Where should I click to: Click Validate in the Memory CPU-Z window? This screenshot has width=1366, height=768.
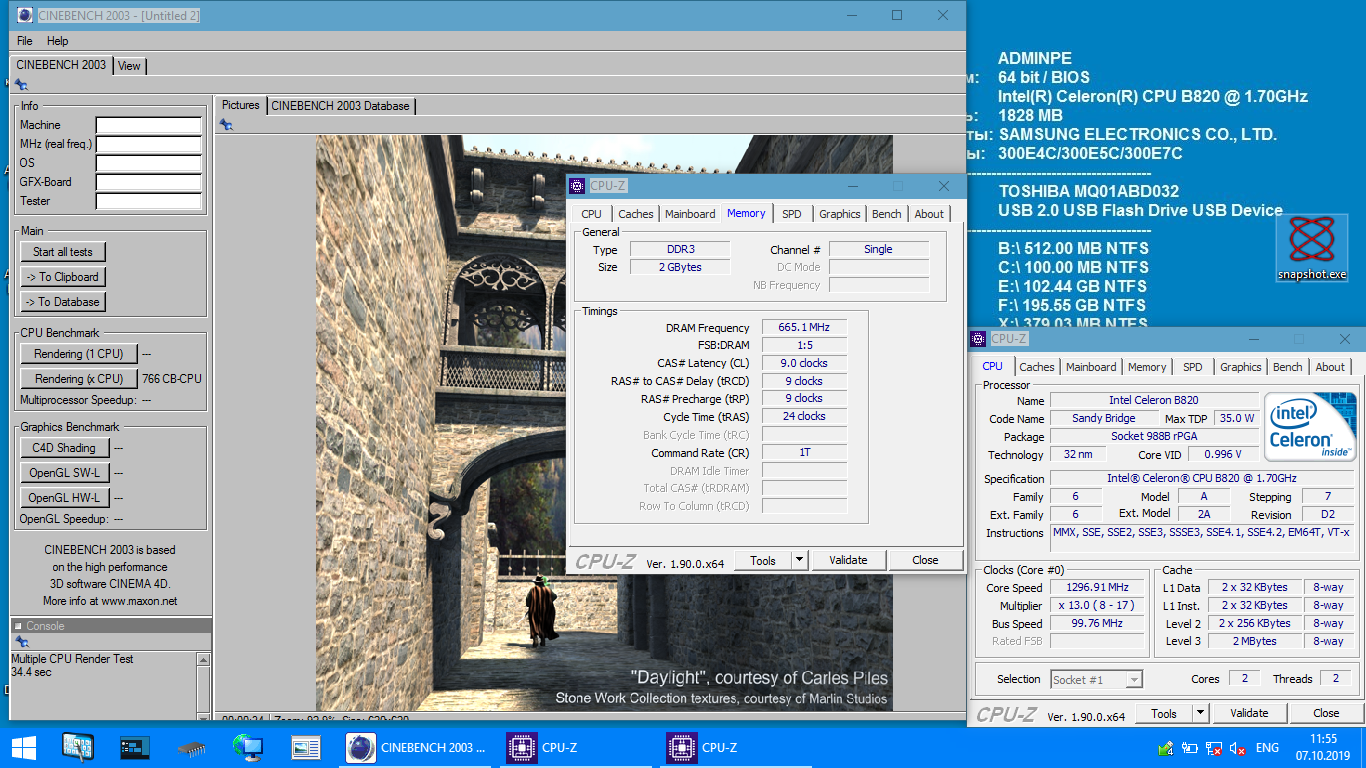click(848, 560)
